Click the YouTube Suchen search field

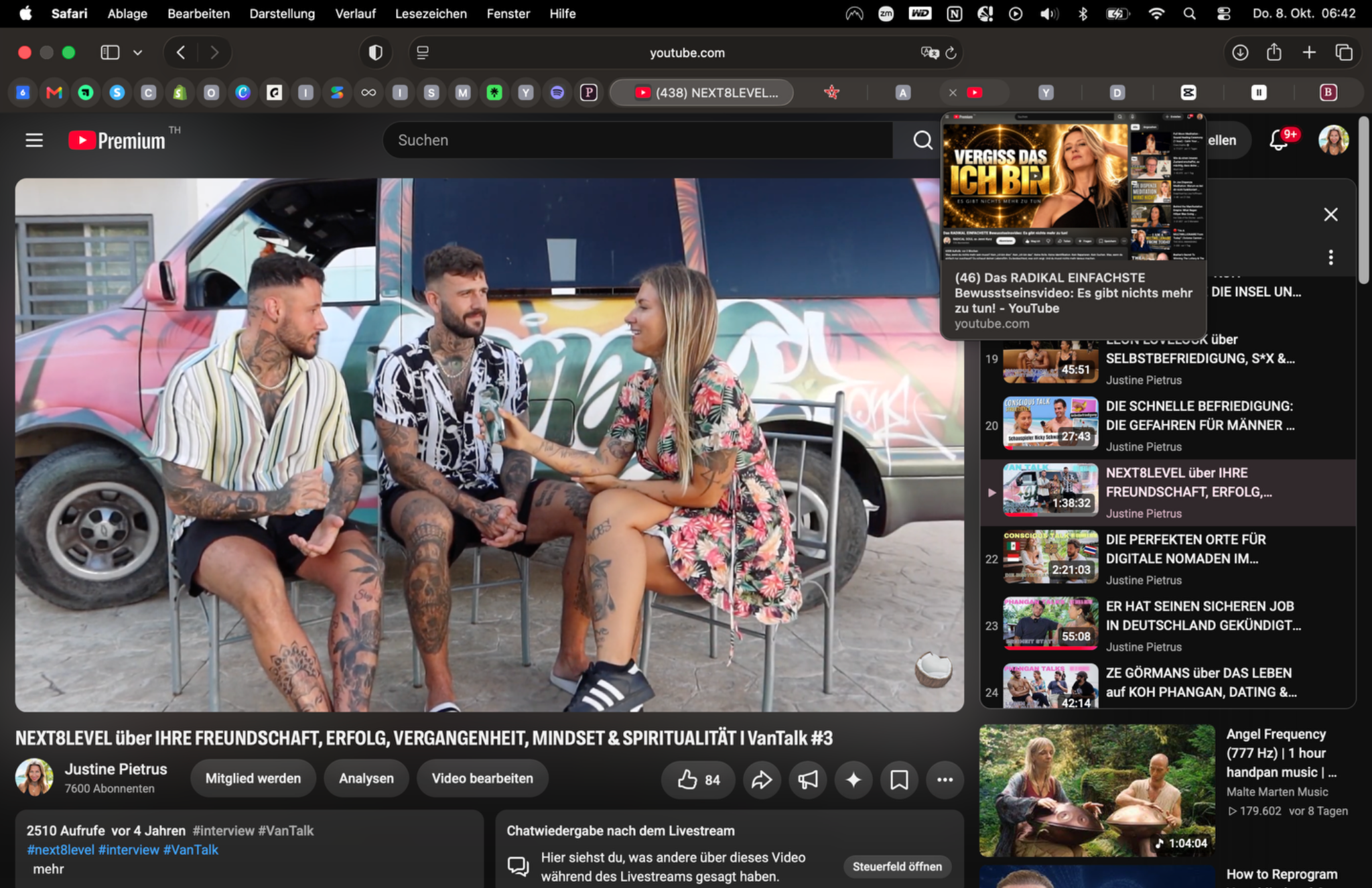(637, 140)
